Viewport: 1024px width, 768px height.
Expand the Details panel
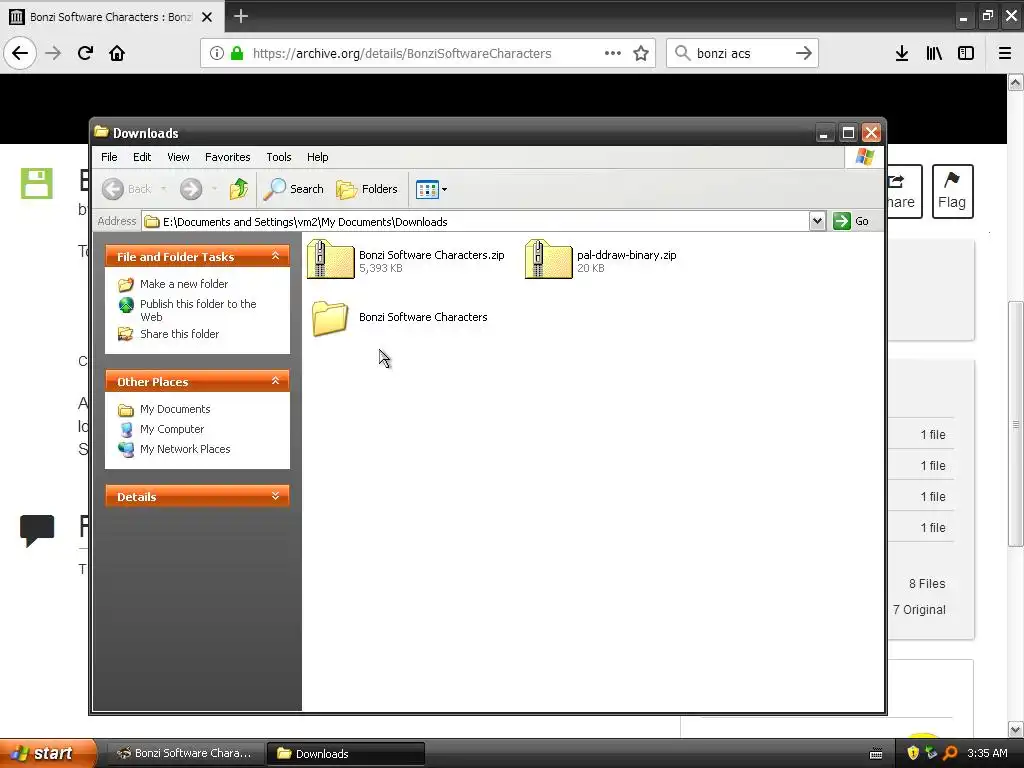pos(276,496)
